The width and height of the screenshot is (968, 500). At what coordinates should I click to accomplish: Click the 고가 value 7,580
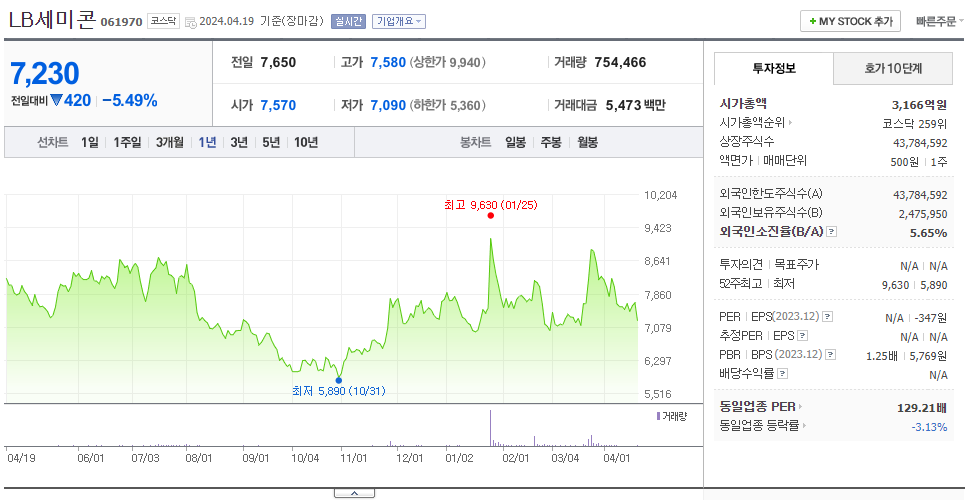(x=388, y=62)
